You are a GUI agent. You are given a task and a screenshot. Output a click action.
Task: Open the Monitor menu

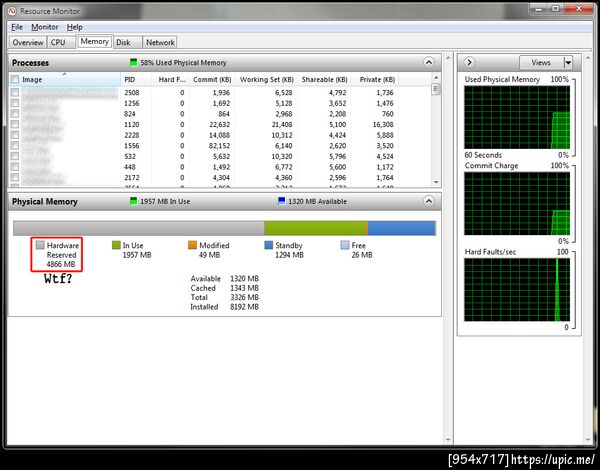pos(45,27)
